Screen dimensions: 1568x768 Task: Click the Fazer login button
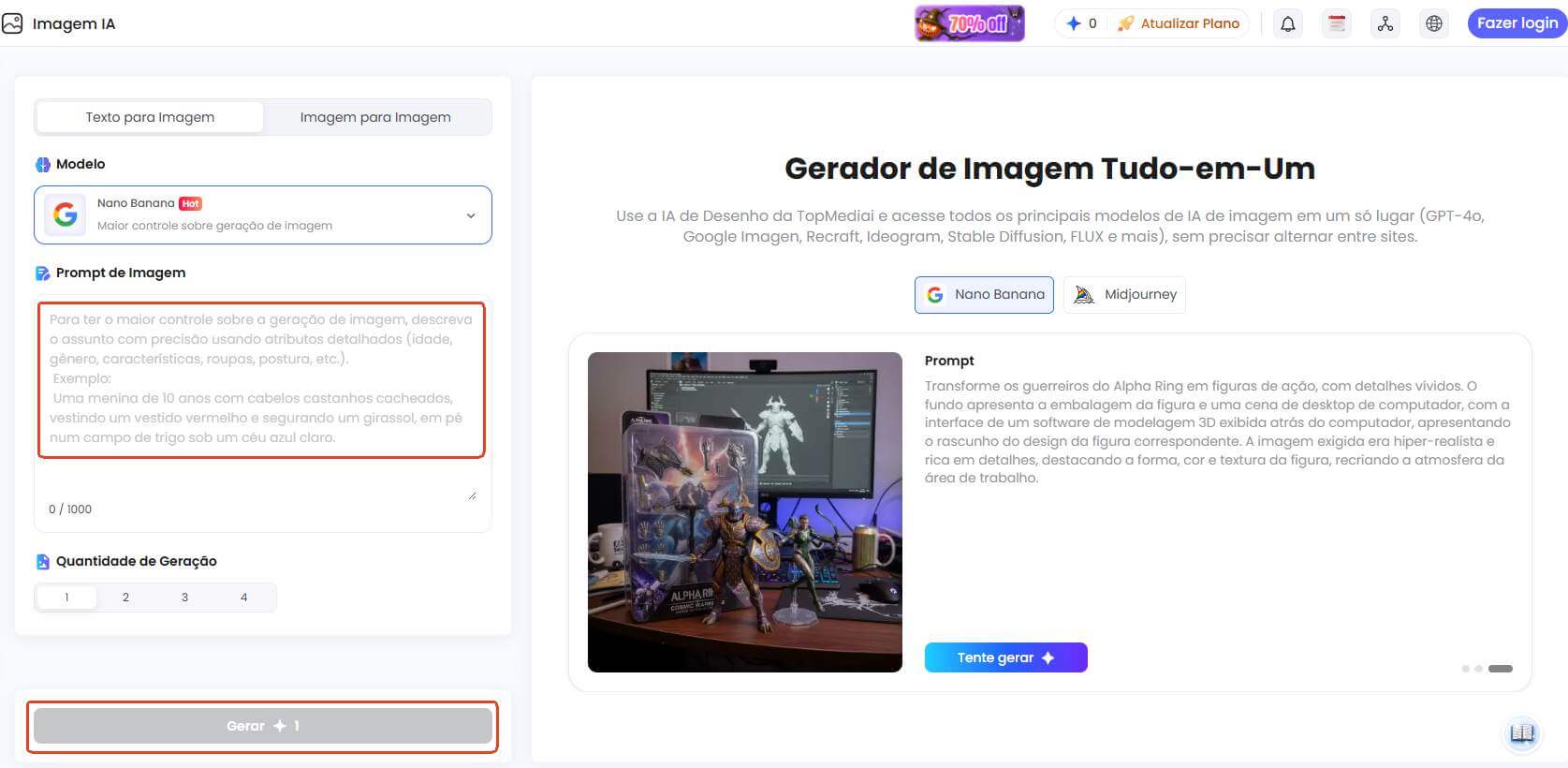1517,23
